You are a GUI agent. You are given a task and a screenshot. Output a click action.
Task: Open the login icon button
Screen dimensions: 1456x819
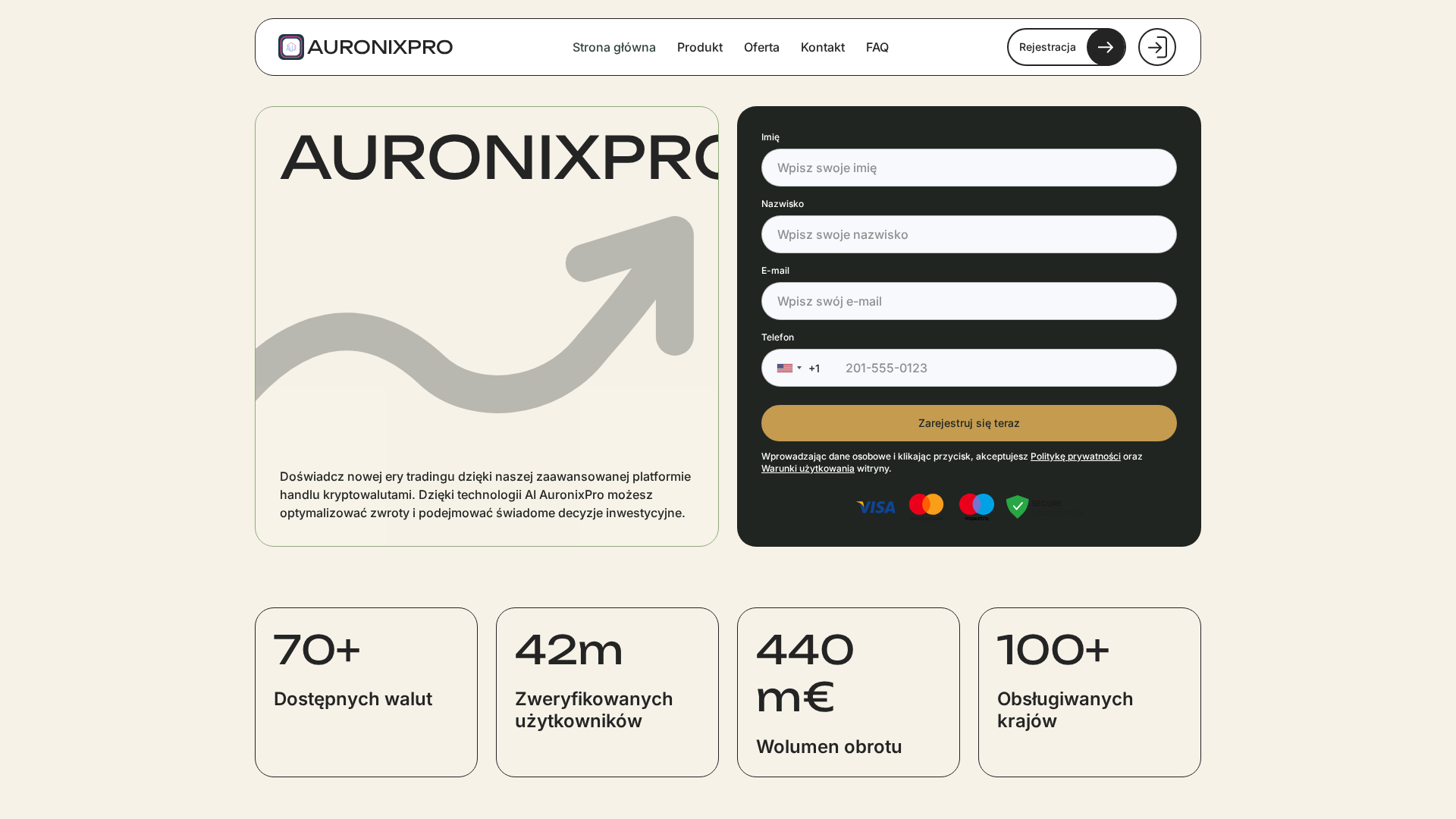(1156, 47)
